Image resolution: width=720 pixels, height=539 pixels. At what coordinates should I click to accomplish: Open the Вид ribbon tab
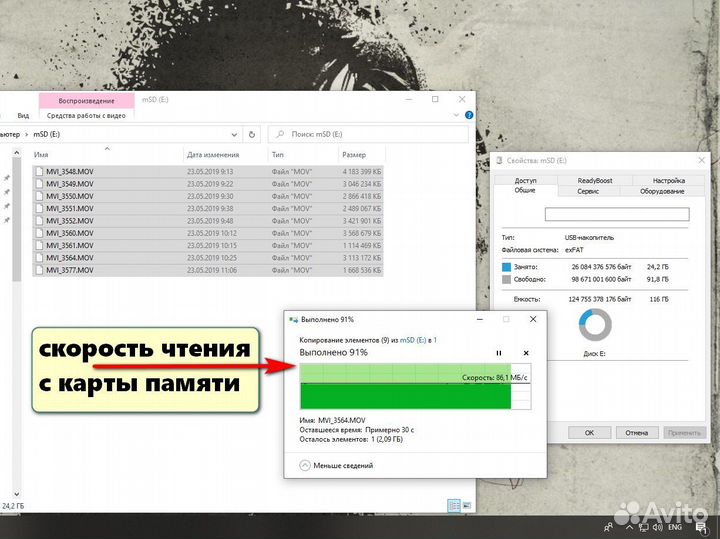pyautogui.click(x=23, y=116)
